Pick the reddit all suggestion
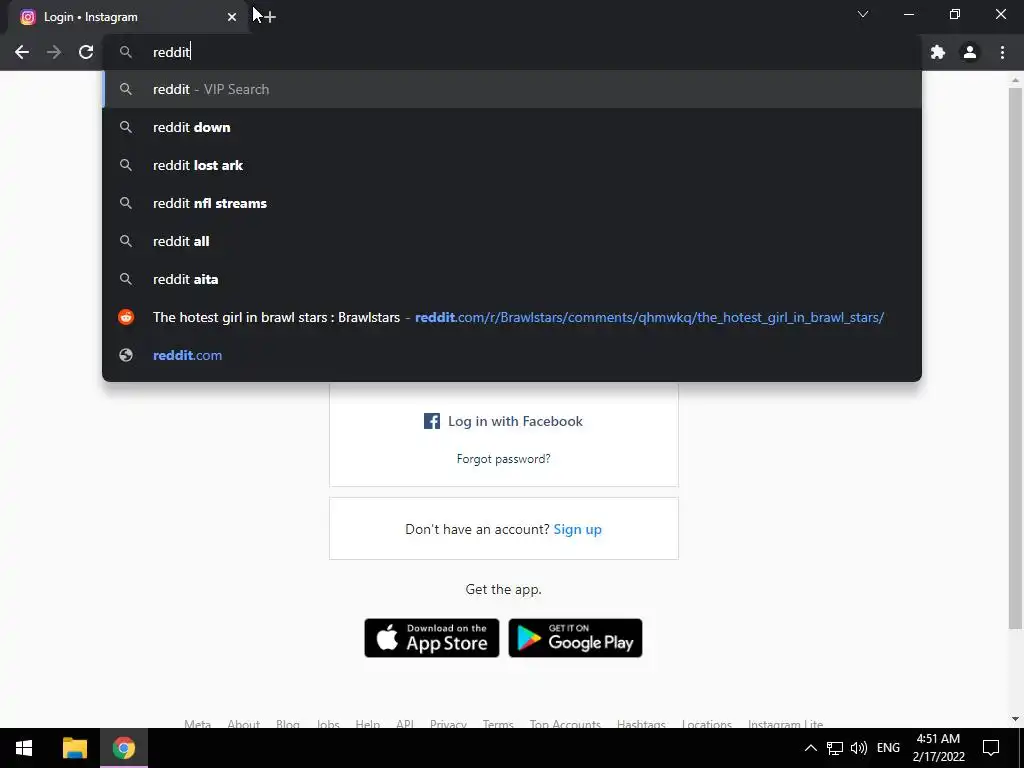1024x768 pixels. point(512,241)
